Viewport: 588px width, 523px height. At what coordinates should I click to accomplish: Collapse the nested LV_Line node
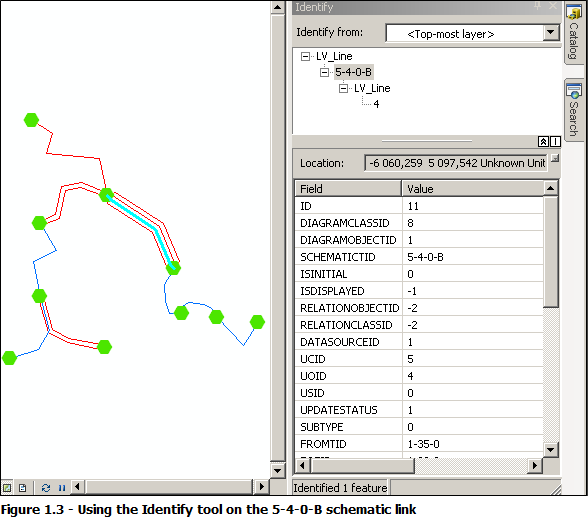pos(343,88)
